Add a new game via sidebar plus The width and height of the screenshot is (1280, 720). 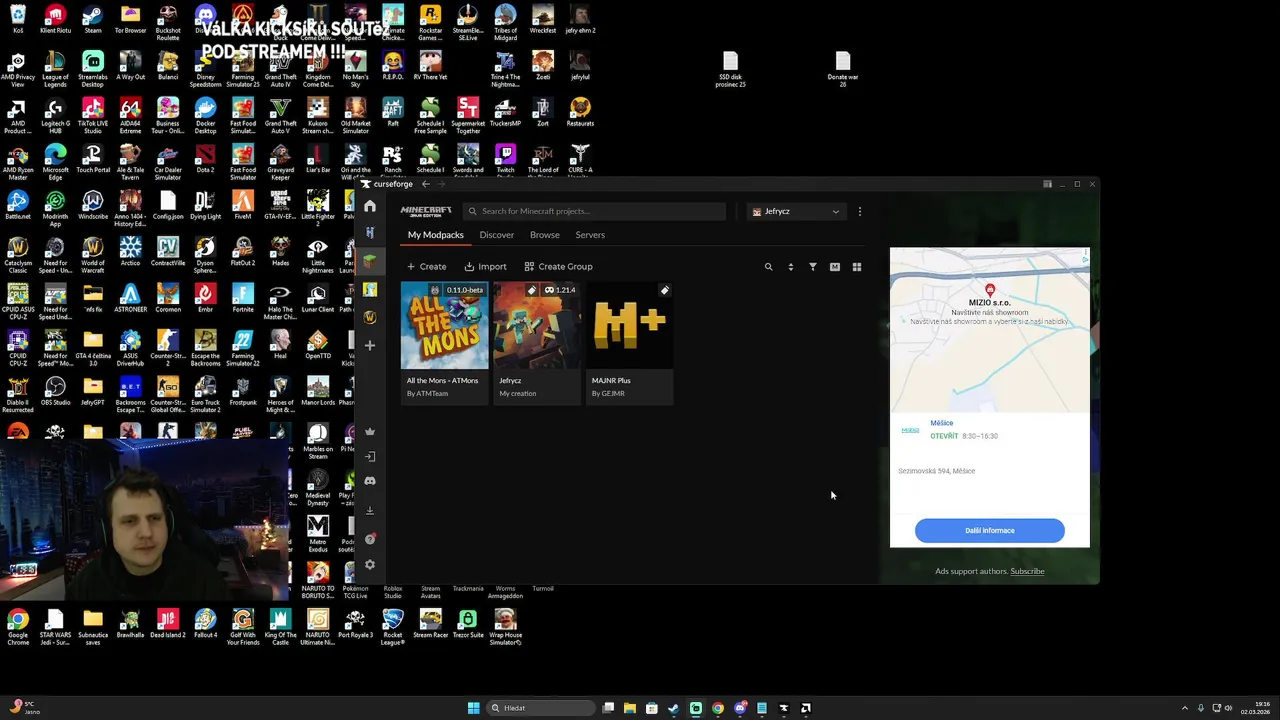point(370,345)
